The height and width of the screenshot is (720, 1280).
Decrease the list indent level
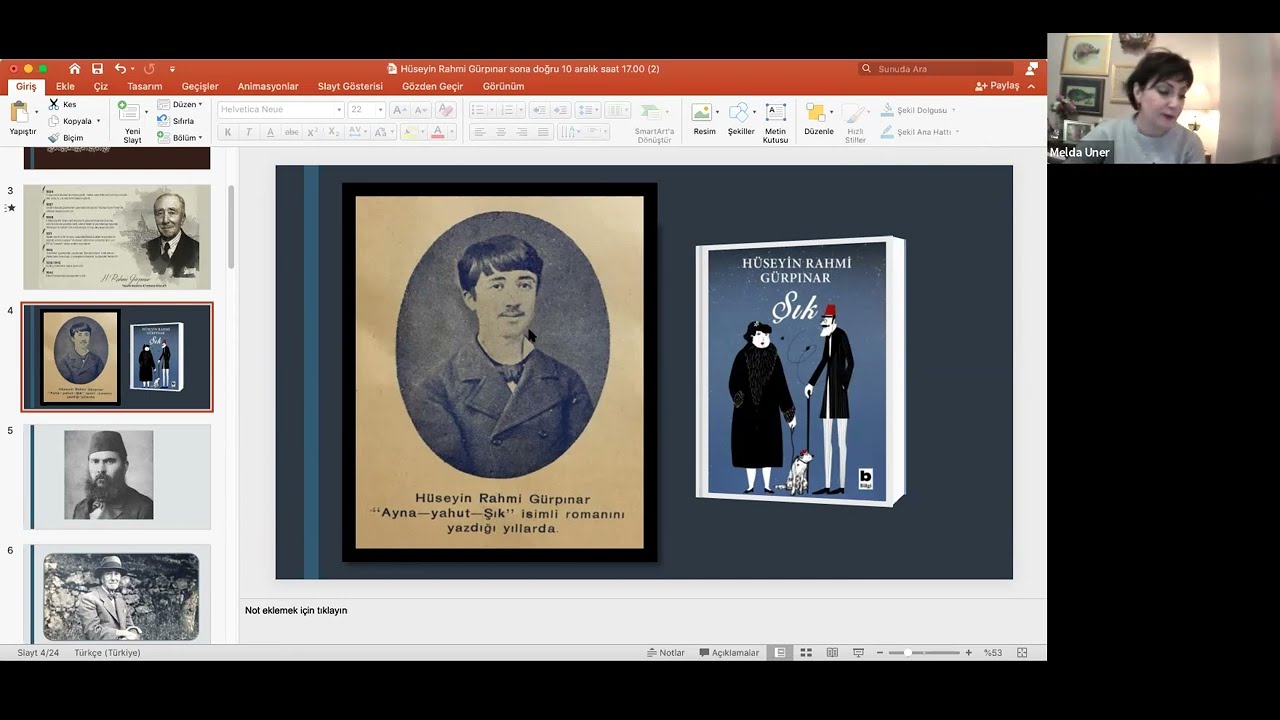[x=539, y=110]
